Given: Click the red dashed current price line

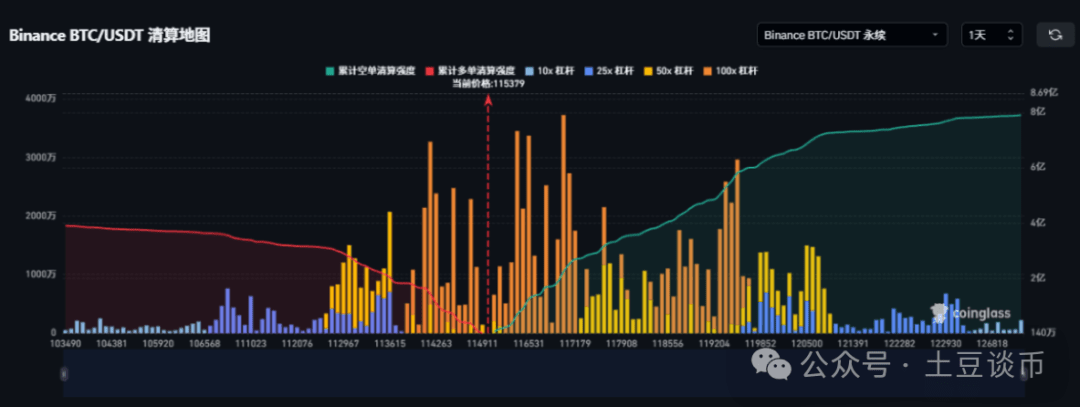Looking at the screenshot, I should 488,213.
